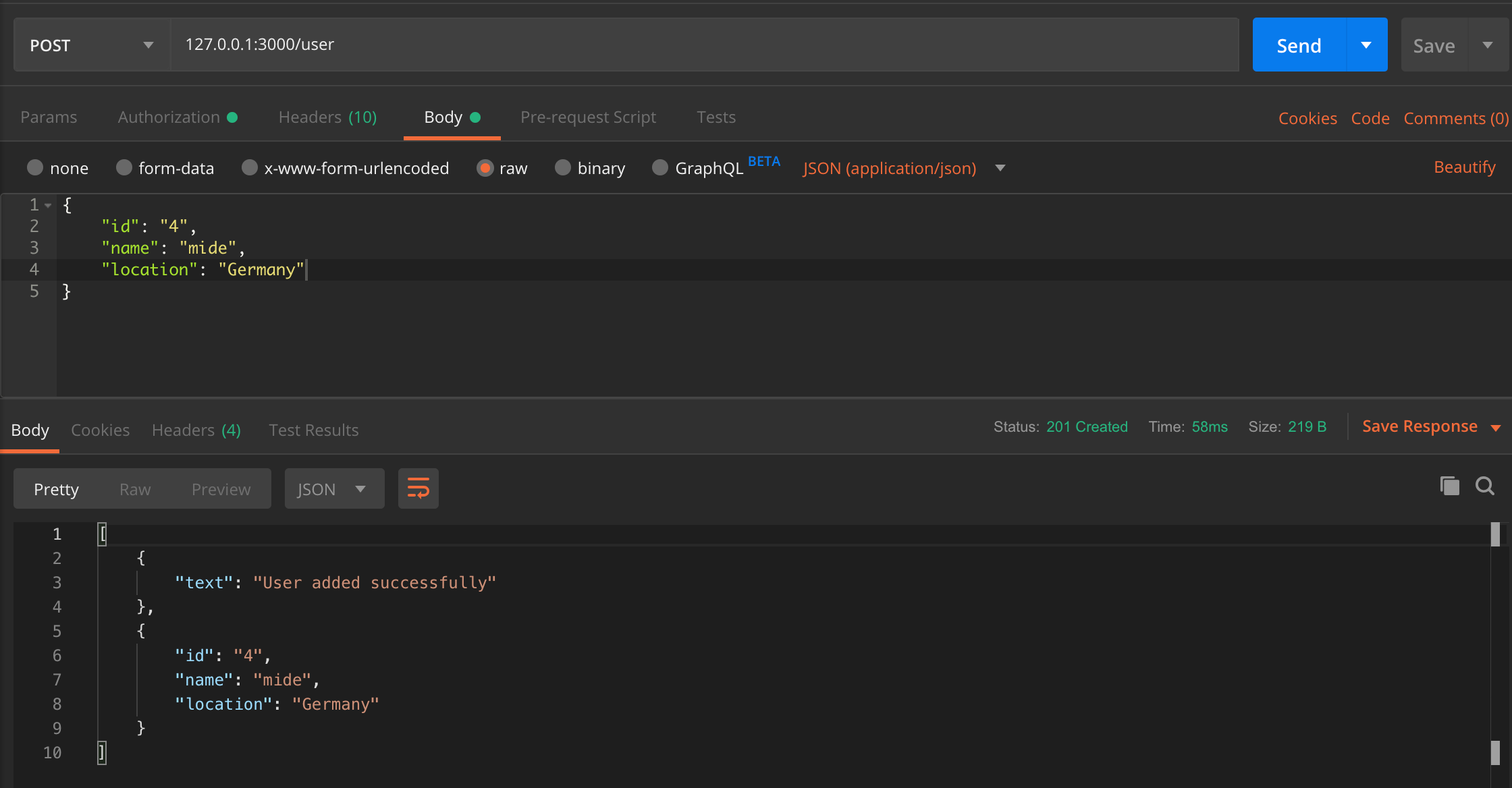Click the Beautify link
Viewport: 1512px width, 788px height.
1464,167
